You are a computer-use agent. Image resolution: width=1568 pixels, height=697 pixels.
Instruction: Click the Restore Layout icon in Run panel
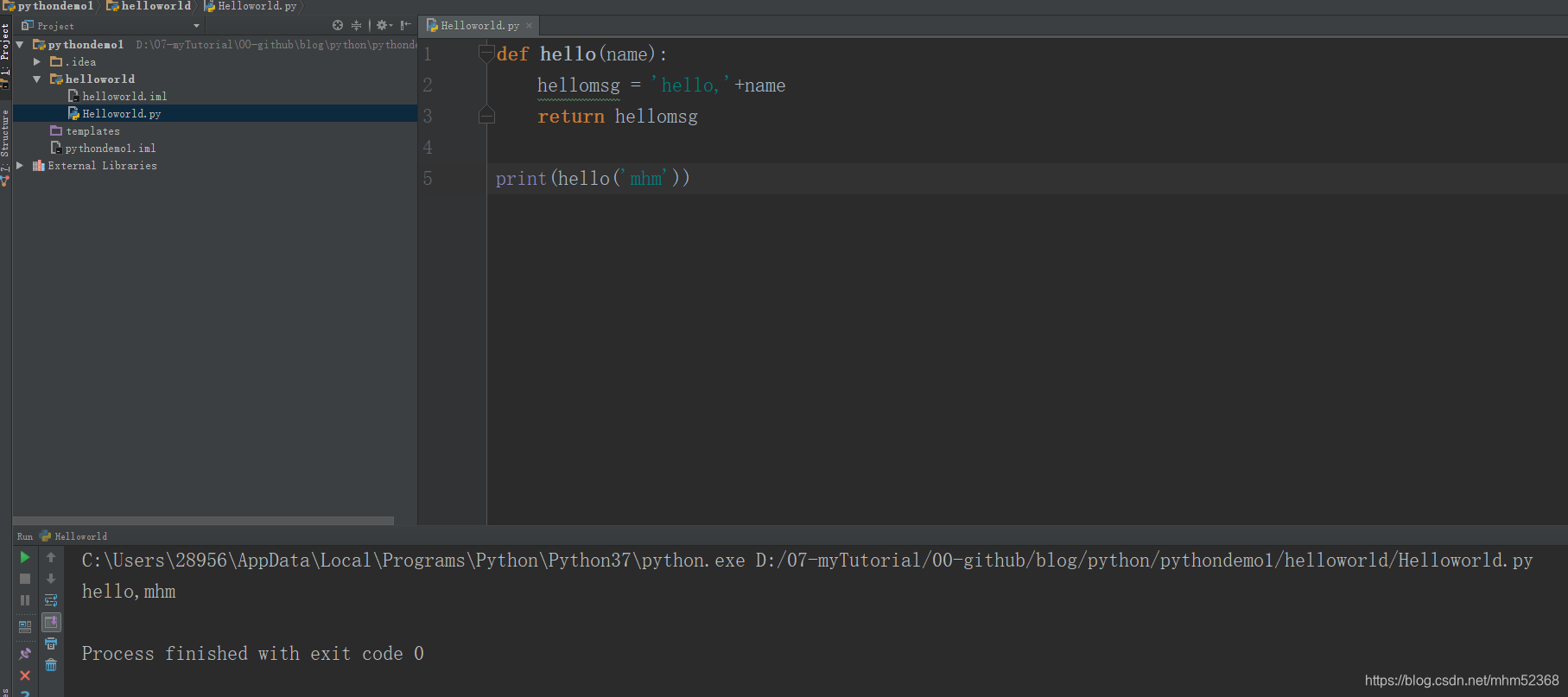25,626
